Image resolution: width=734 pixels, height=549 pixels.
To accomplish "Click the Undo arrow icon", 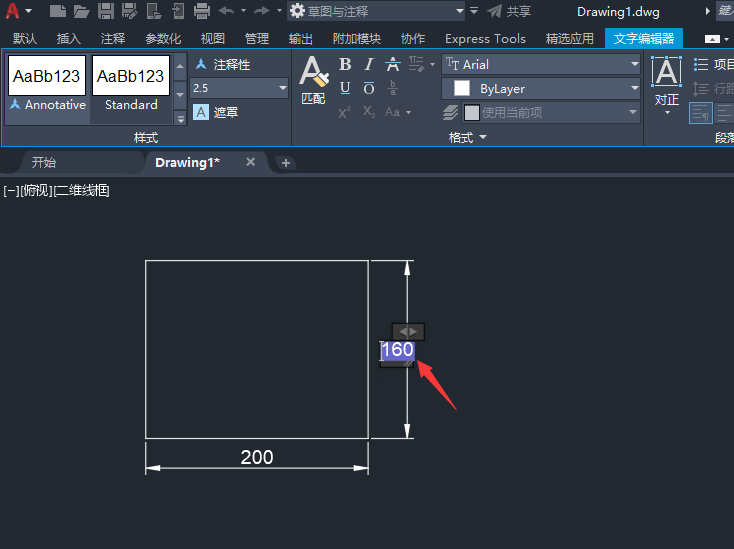I will click(x=227, y=11).
